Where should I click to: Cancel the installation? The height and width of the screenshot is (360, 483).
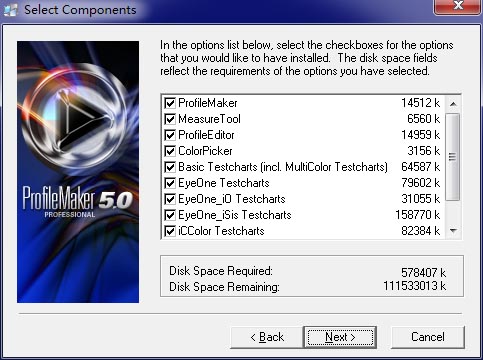click(x=428, y=337)
